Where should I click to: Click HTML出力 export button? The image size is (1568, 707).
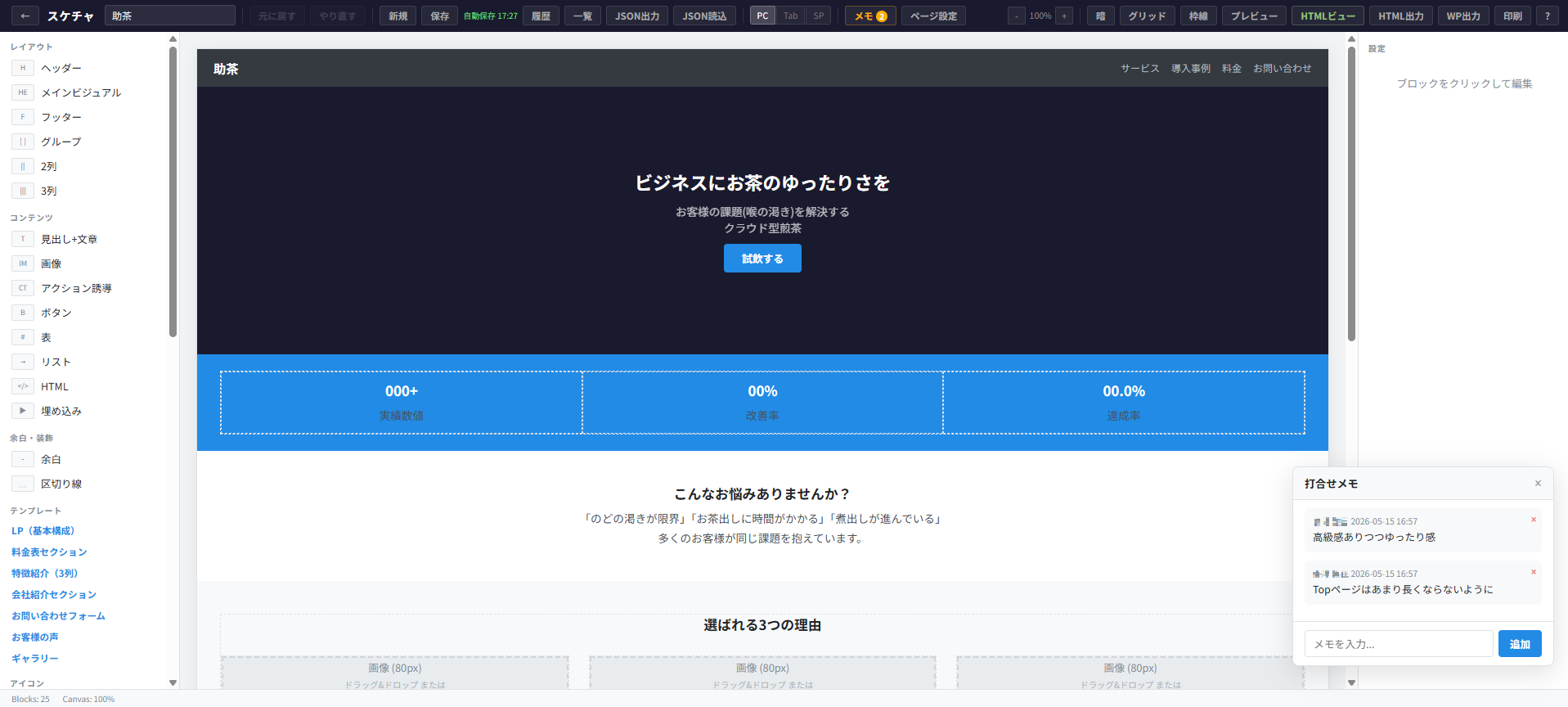tap(1400, 16)
